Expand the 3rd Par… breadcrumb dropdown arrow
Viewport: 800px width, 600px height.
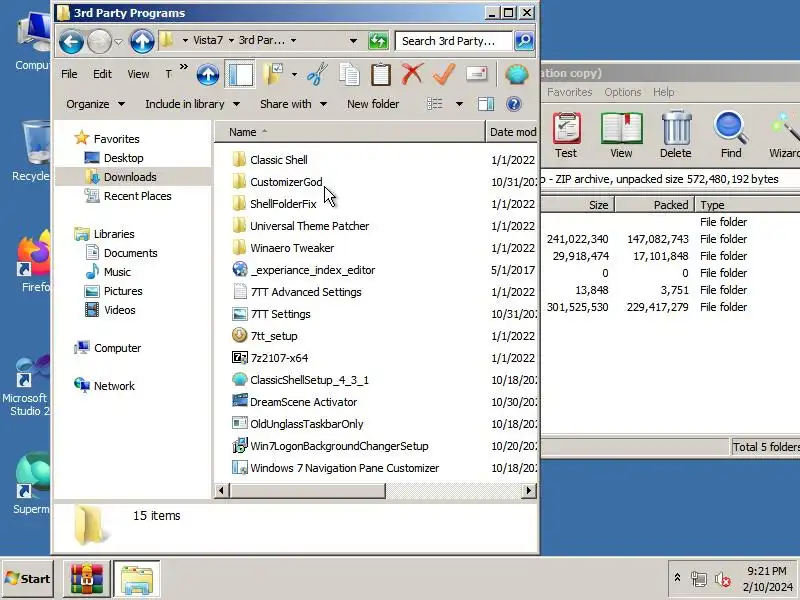click(x=293, y=40)
